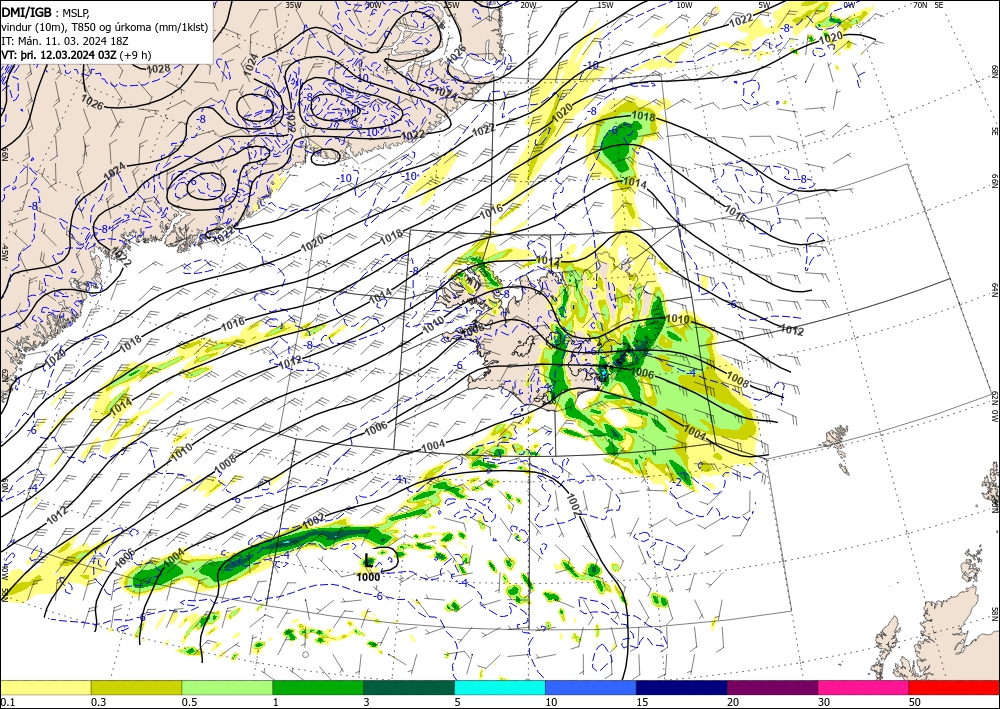1000x709 pixels.
Task: Click the olive 0.3–0.5 legend color band
Action: 136,687
